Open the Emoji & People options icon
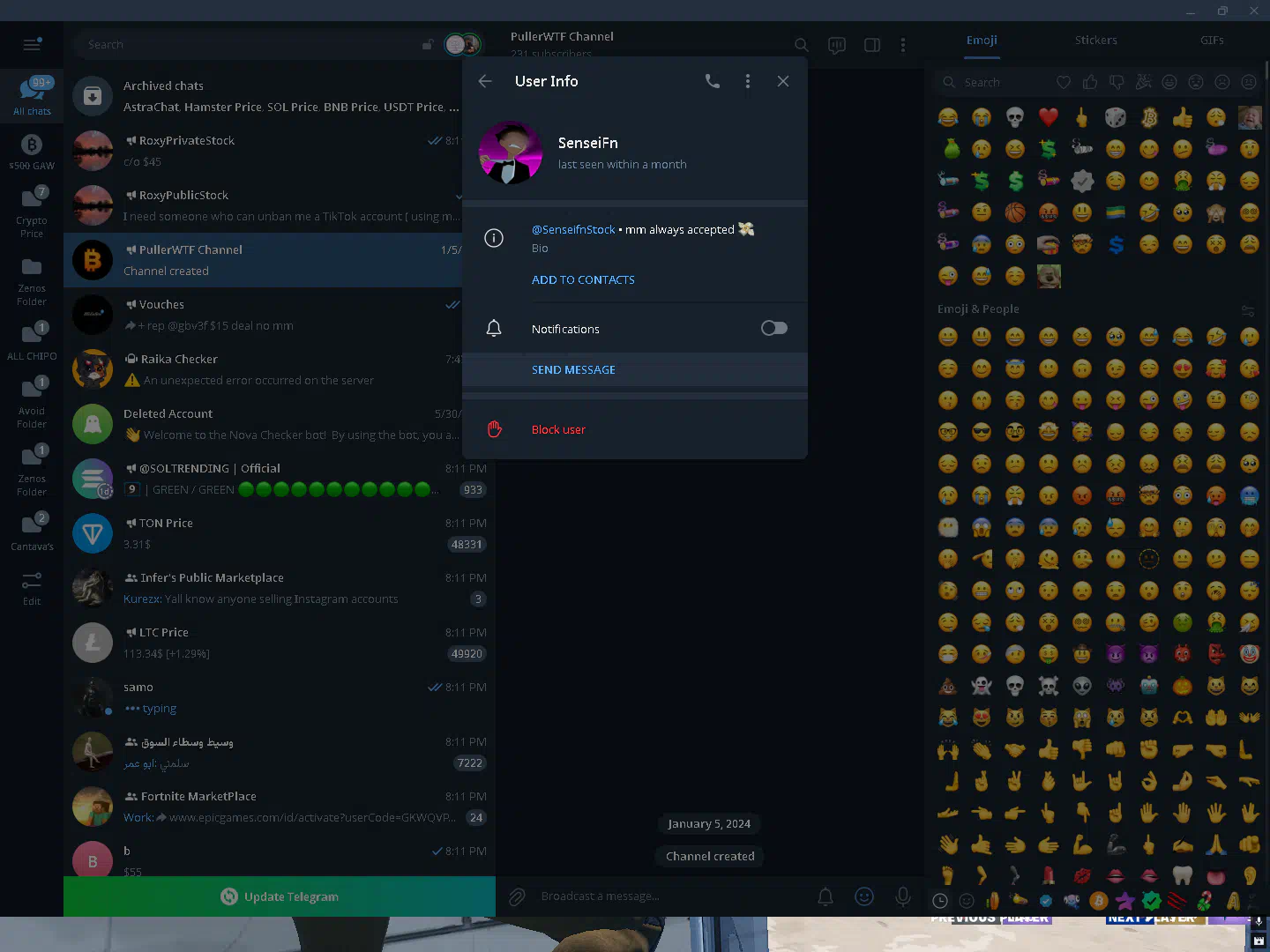Screen dimensions: 1270x952 (1248, 310)
